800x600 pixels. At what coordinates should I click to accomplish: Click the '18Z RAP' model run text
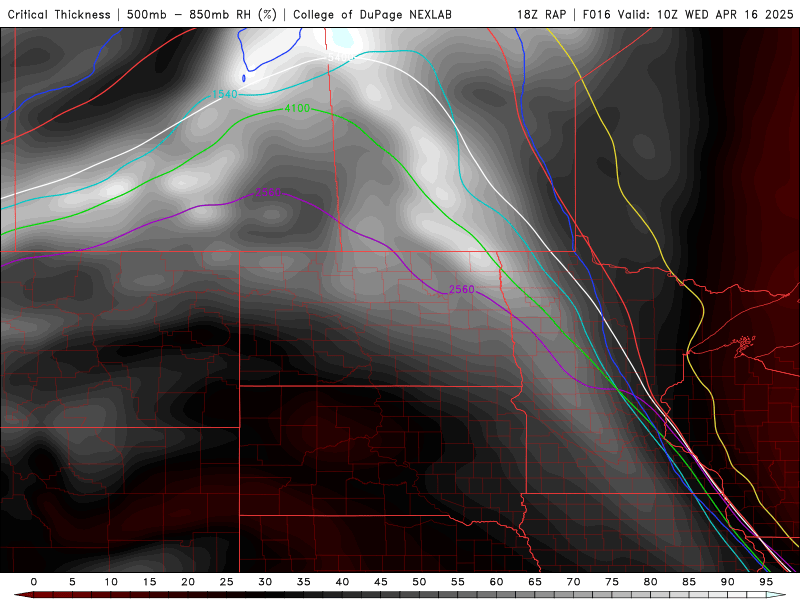click(541, 14)
